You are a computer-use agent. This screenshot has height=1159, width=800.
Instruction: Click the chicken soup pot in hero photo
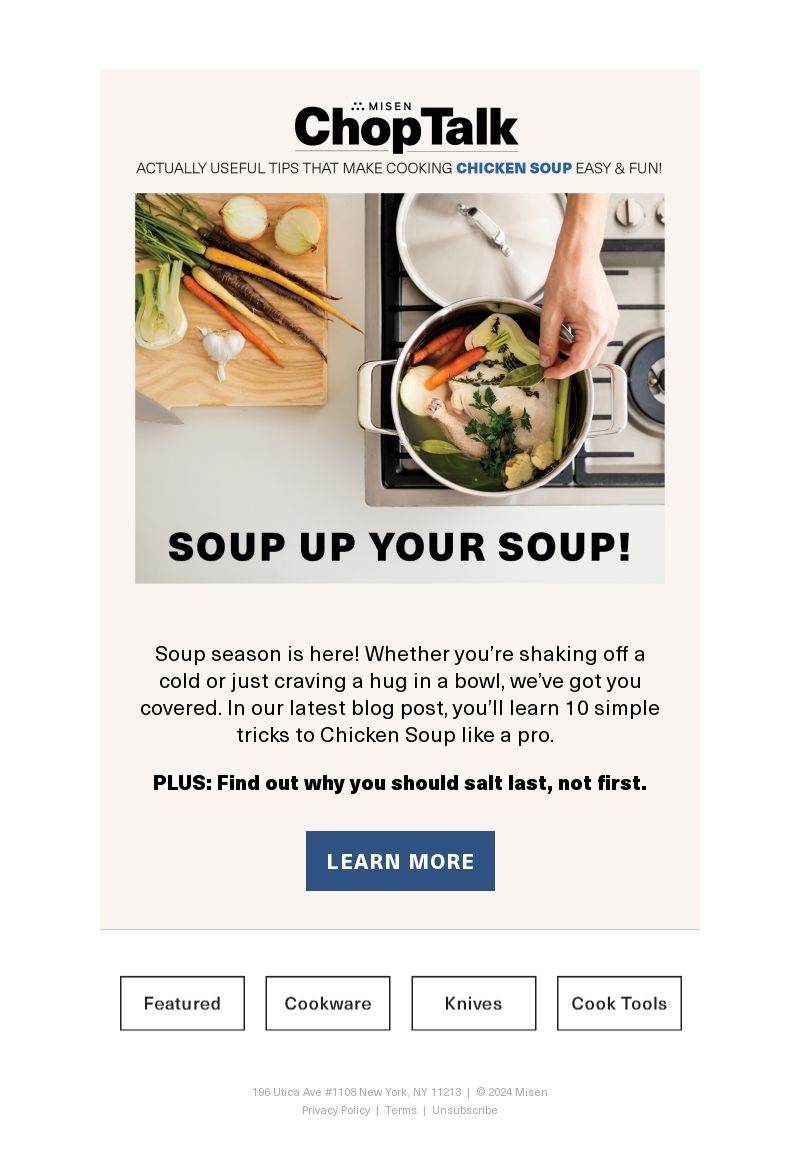pos(492,398)
